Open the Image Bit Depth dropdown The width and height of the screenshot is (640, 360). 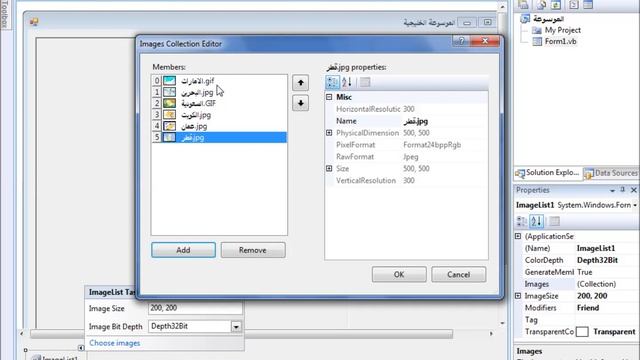pyautogui.click(x=236, y=327)
